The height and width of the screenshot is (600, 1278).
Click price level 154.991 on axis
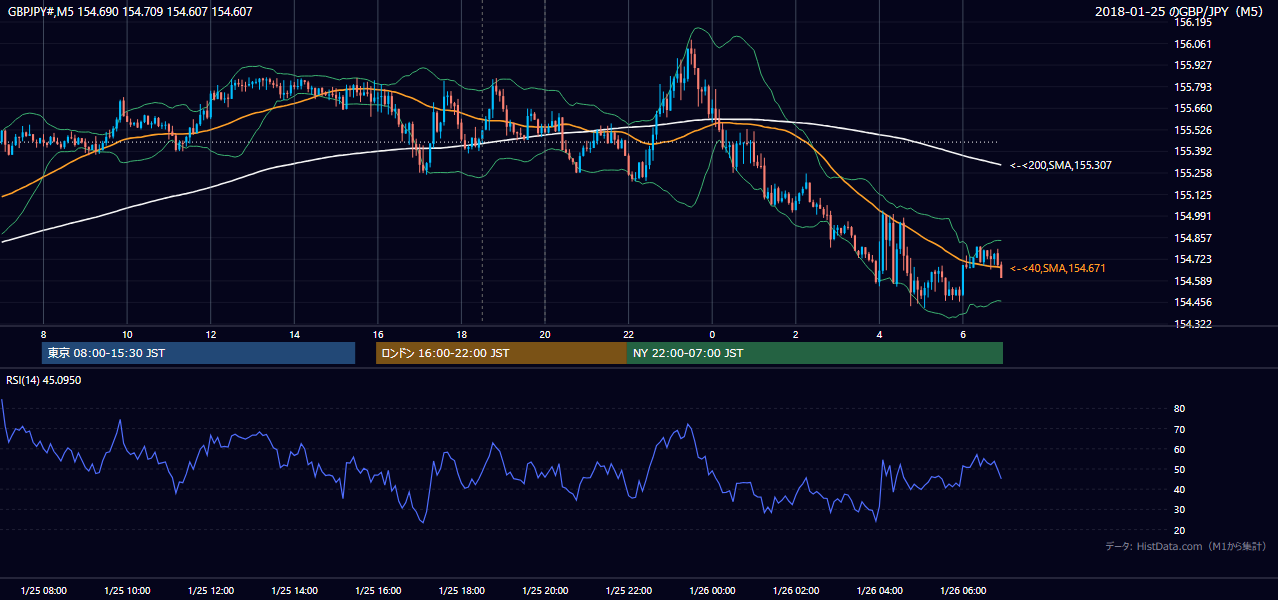pyautogui.click(x=1194, y=216)
